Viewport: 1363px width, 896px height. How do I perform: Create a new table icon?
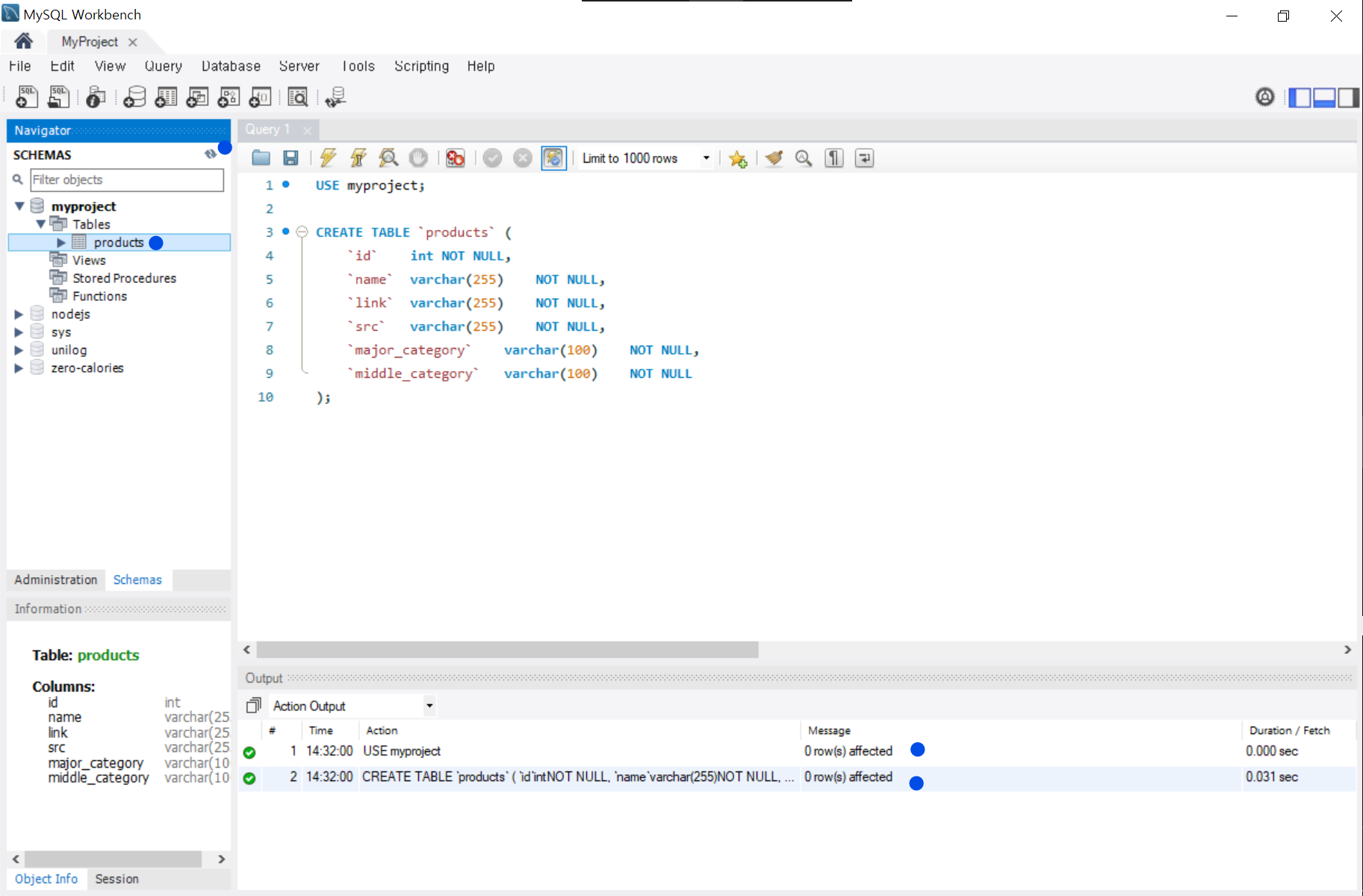[166, 97]
